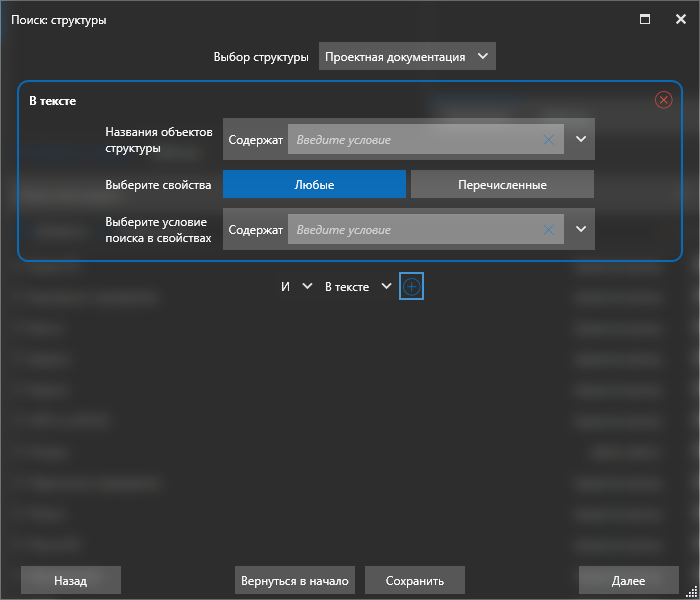Close the 'Поиск: структуры' dialog

[x=678, y=18]
